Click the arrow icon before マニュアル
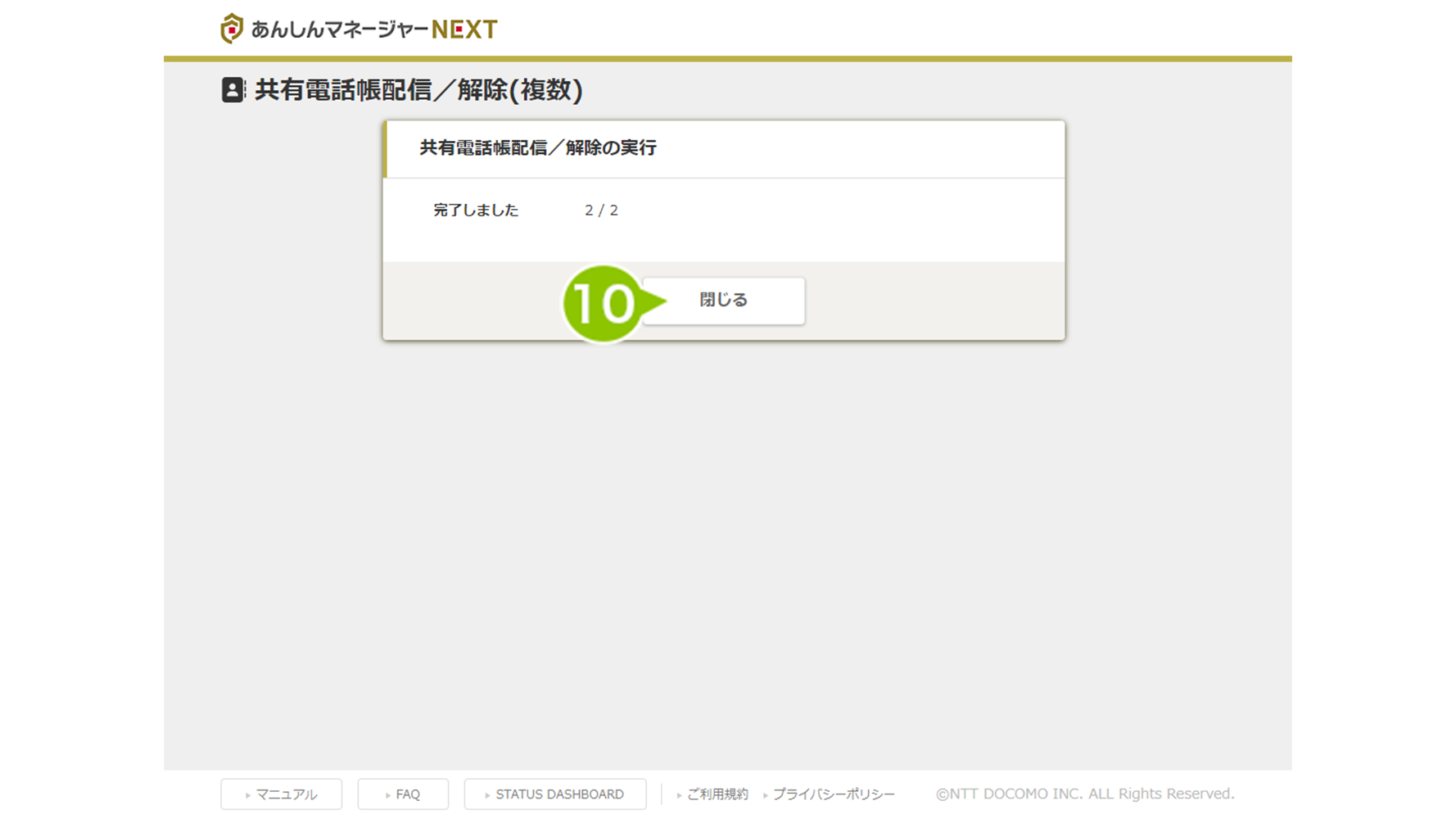The width and height of the screenshot is (1456, 819). [248, 795]
